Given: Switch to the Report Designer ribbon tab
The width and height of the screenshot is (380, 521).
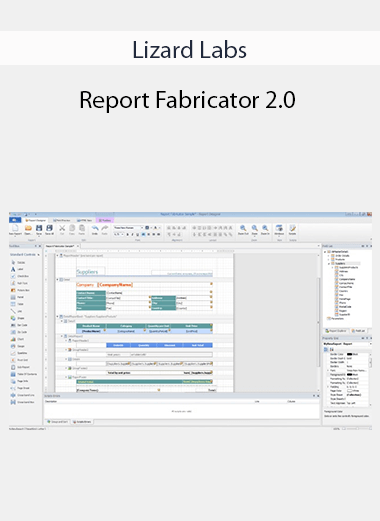Looking at the screenshot, I should pos(35,220).
